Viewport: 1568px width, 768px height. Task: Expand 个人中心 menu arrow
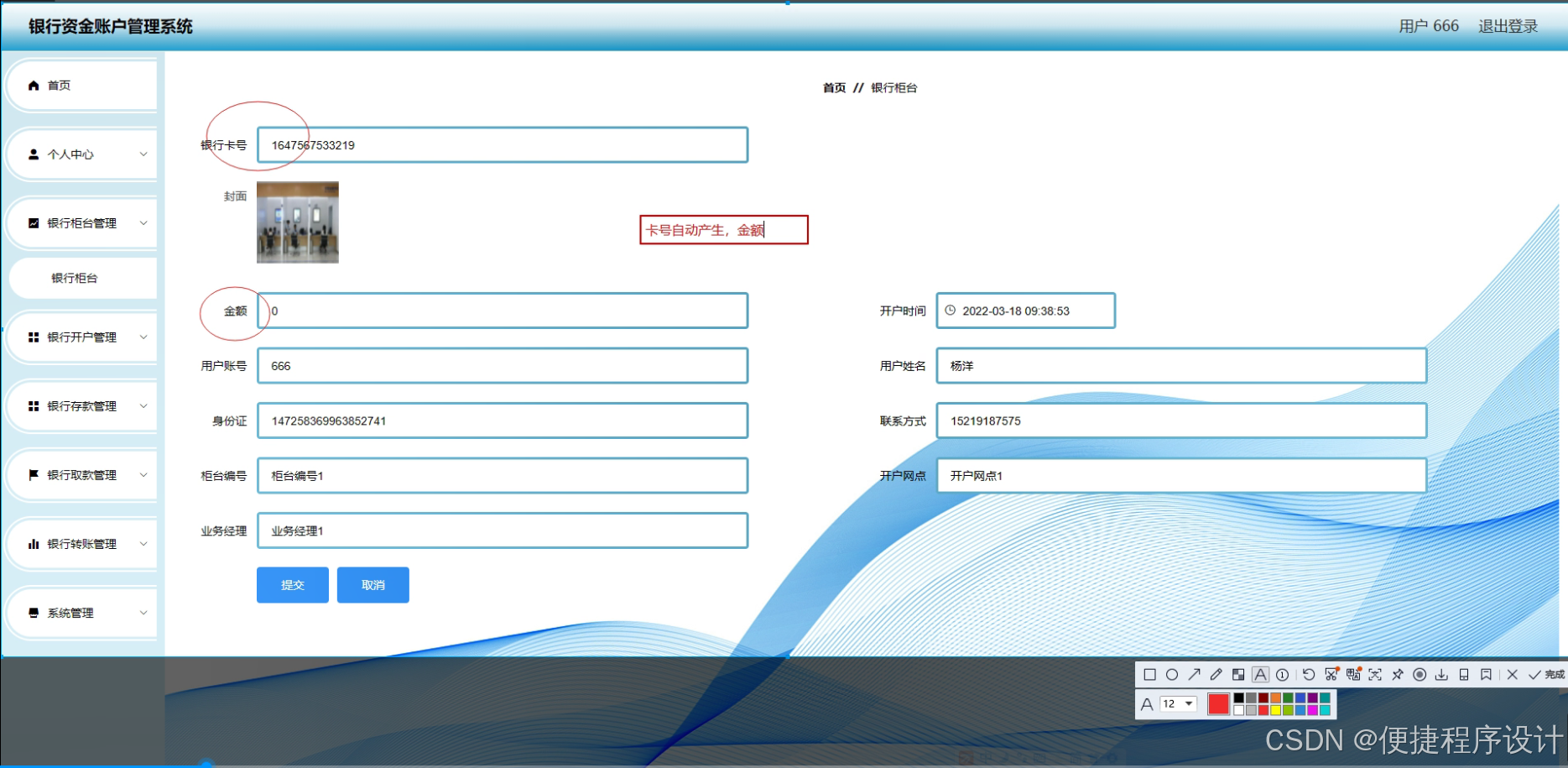[x=143, y=154]
